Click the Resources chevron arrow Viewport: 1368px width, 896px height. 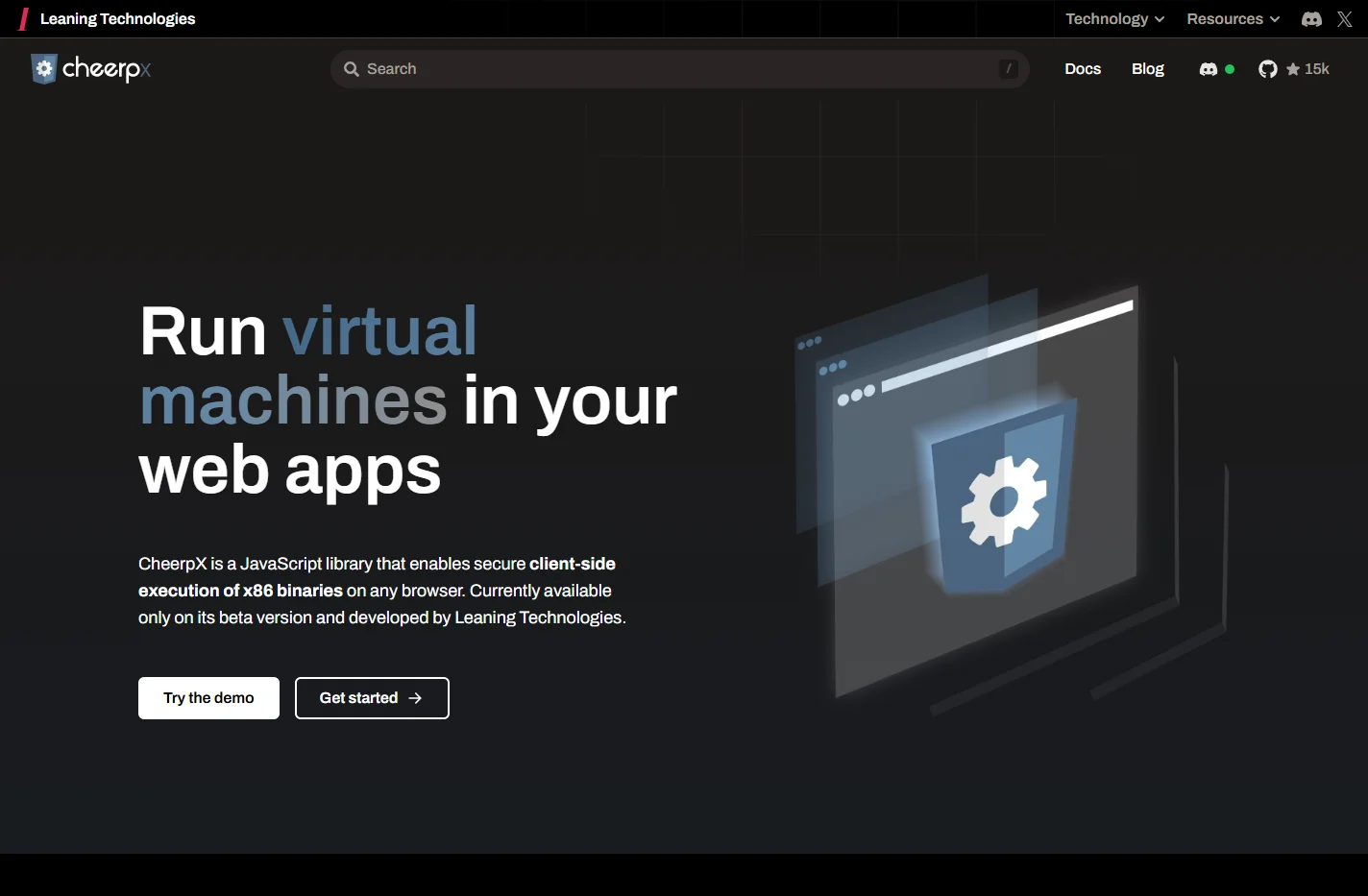tap(1275, 19)
